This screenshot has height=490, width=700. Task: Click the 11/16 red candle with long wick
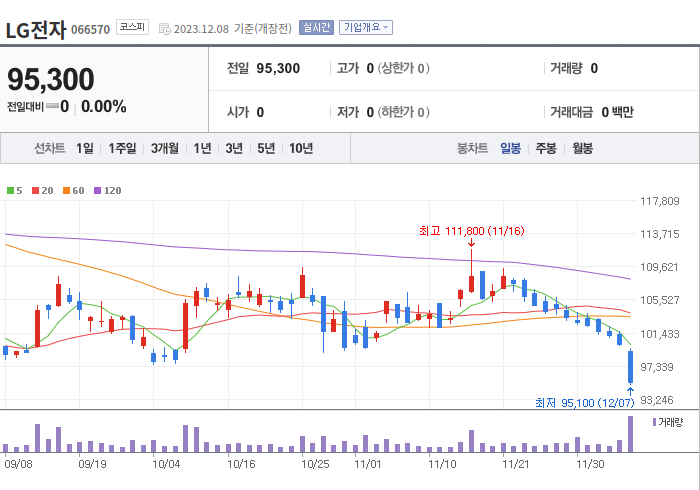[471, 271]
